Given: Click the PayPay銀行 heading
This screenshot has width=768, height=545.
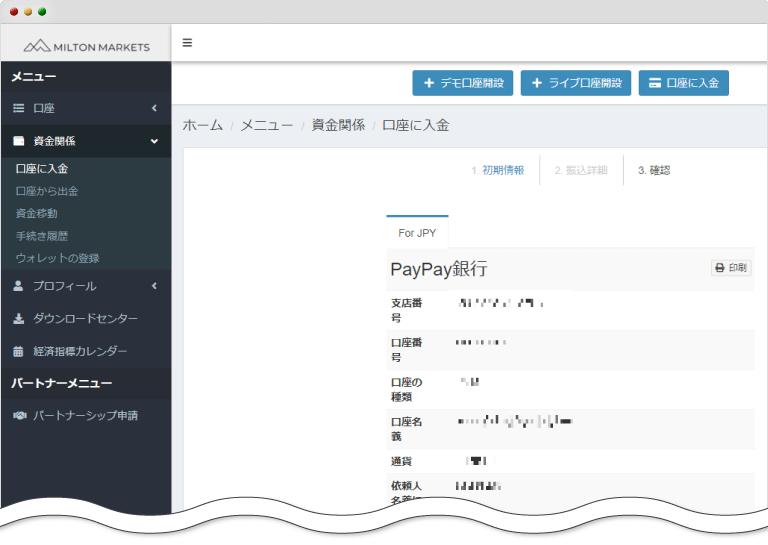Looking at the screenshot, I should click(x=439, y=269).
